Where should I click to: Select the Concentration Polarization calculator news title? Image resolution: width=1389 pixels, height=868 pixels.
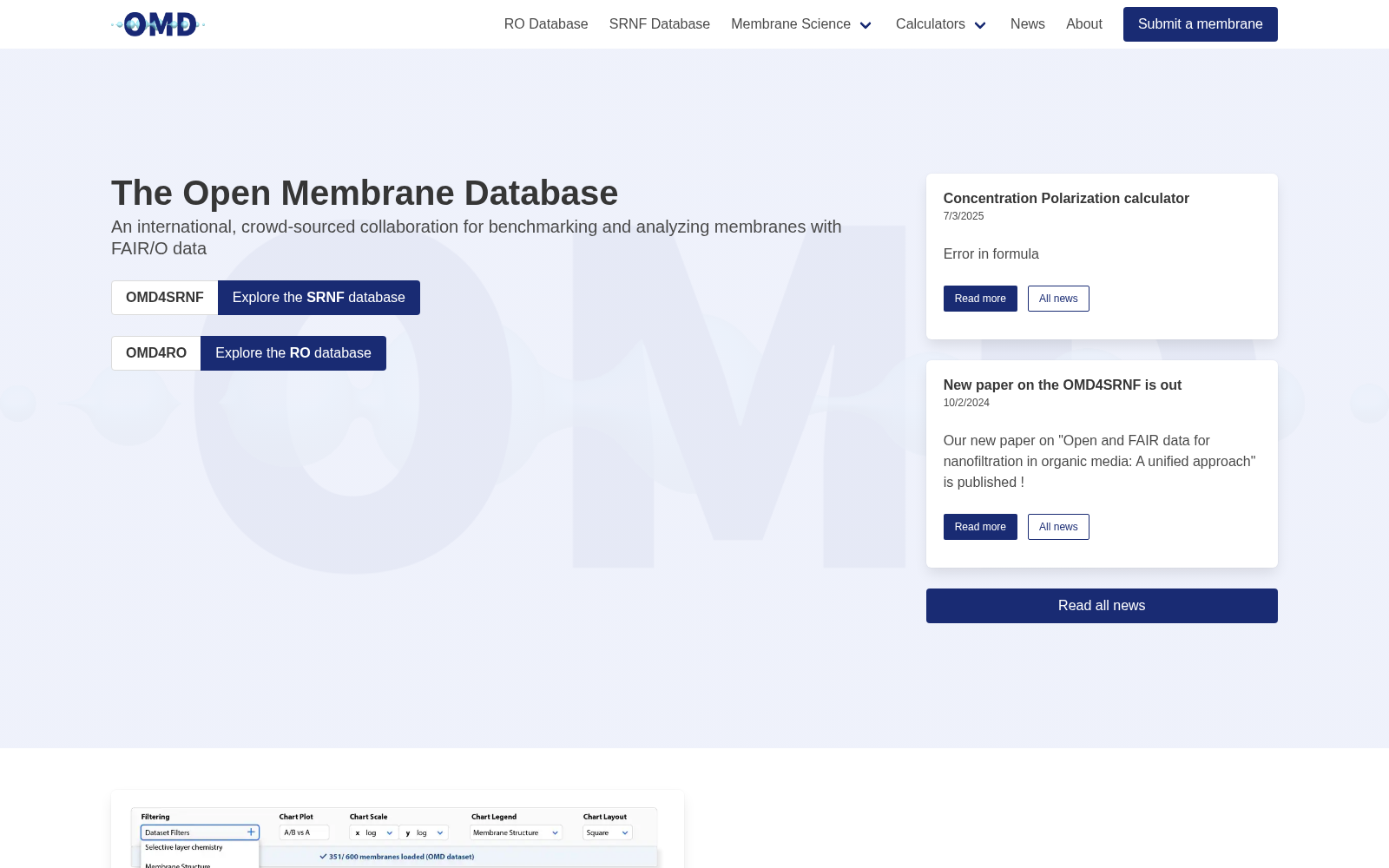[x=1066, y=198]
